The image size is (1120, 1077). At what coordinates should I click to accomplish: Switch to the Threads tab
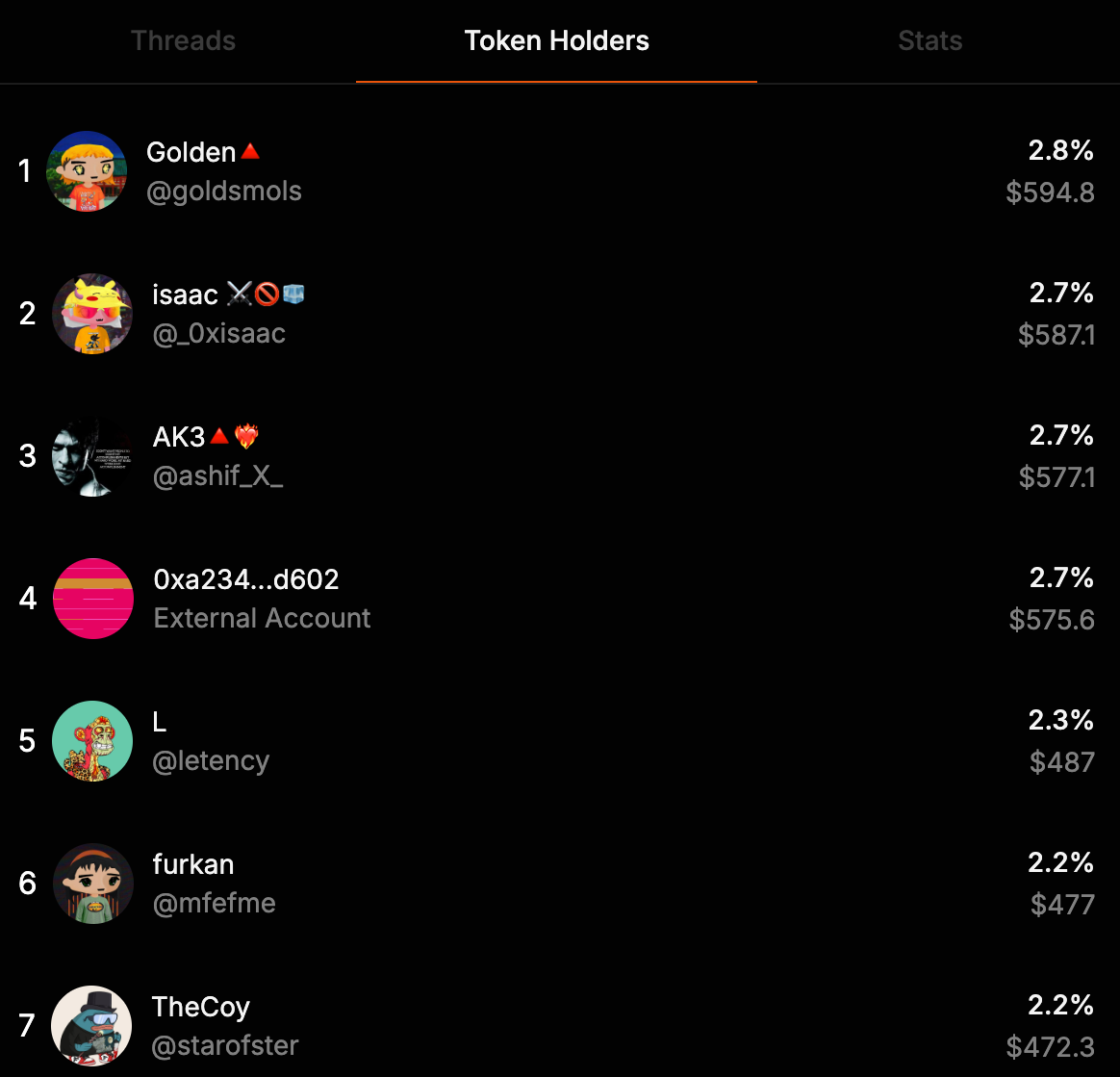(x=183, y=41)
